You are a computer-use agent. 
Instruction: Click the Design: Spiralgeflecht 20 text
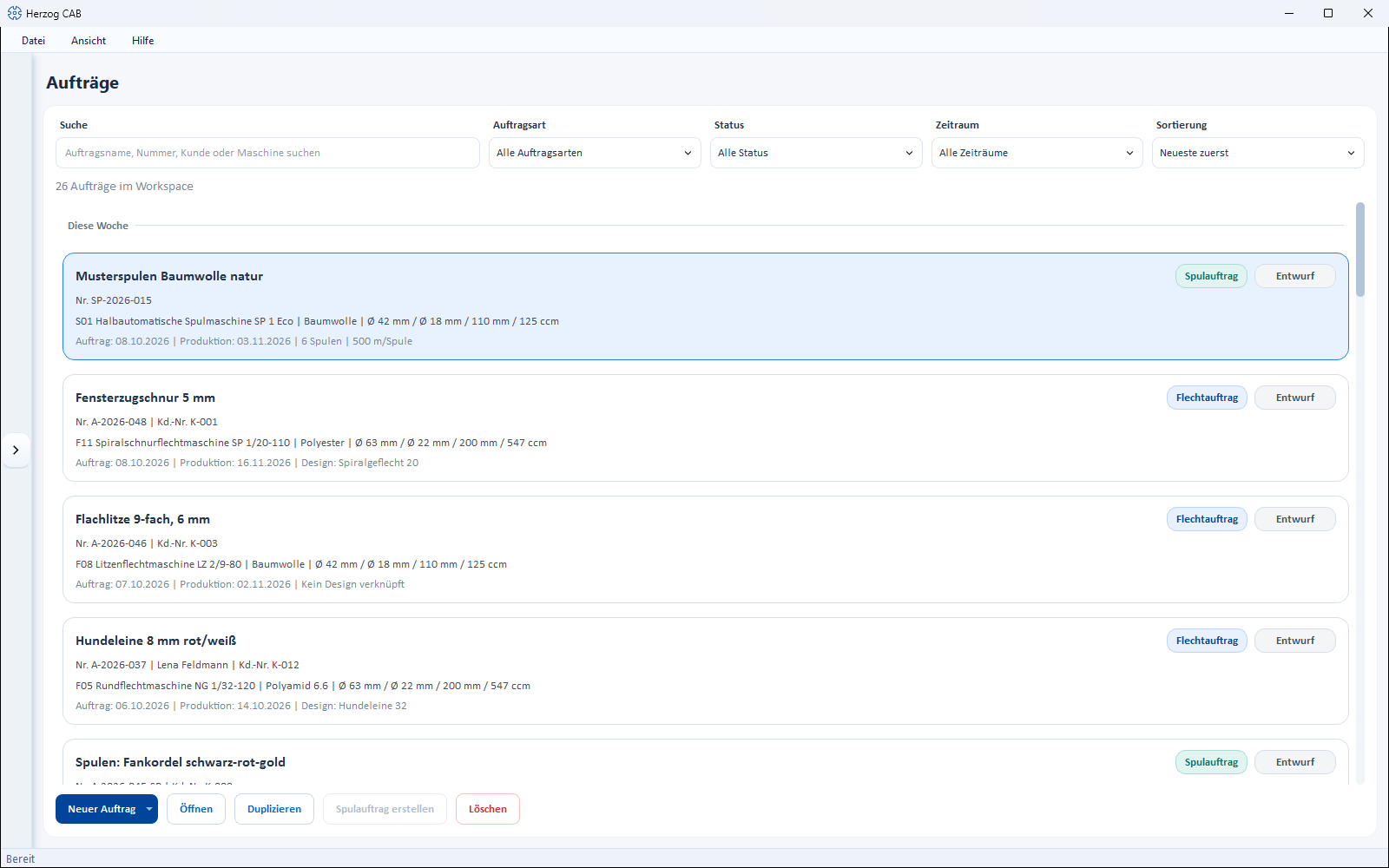coord(360,463)
